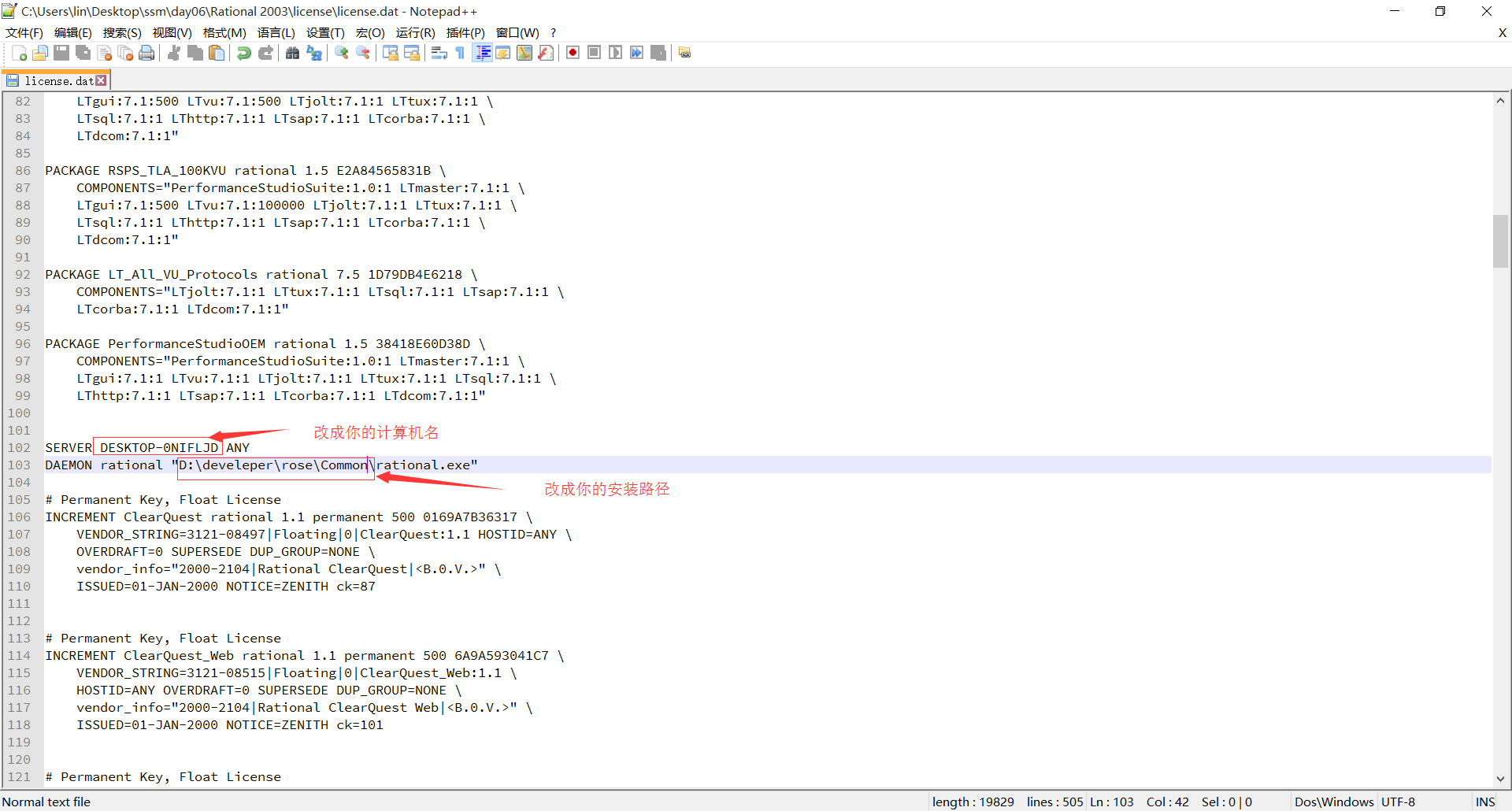Toggle show all characters pilcrow icon
The image size is (1512, 811).
(461, 53)
